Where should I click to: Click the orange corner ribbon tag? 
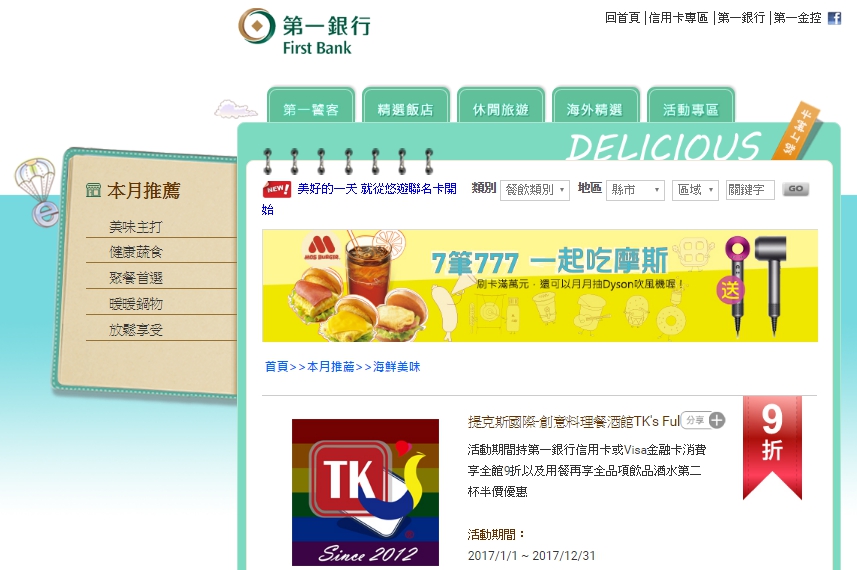(797, 131)
